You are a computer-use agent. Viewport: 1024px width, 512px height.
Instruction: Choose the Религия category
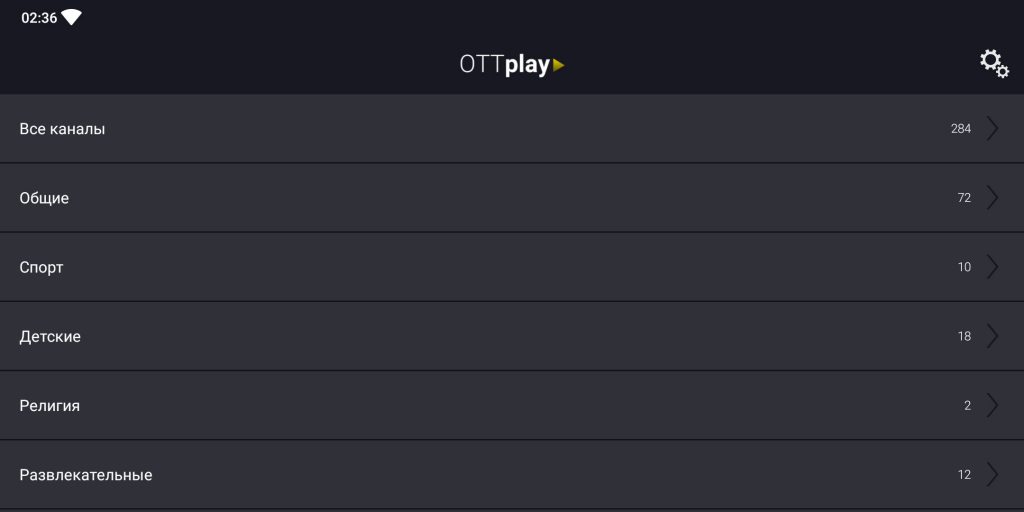point(512,406)
